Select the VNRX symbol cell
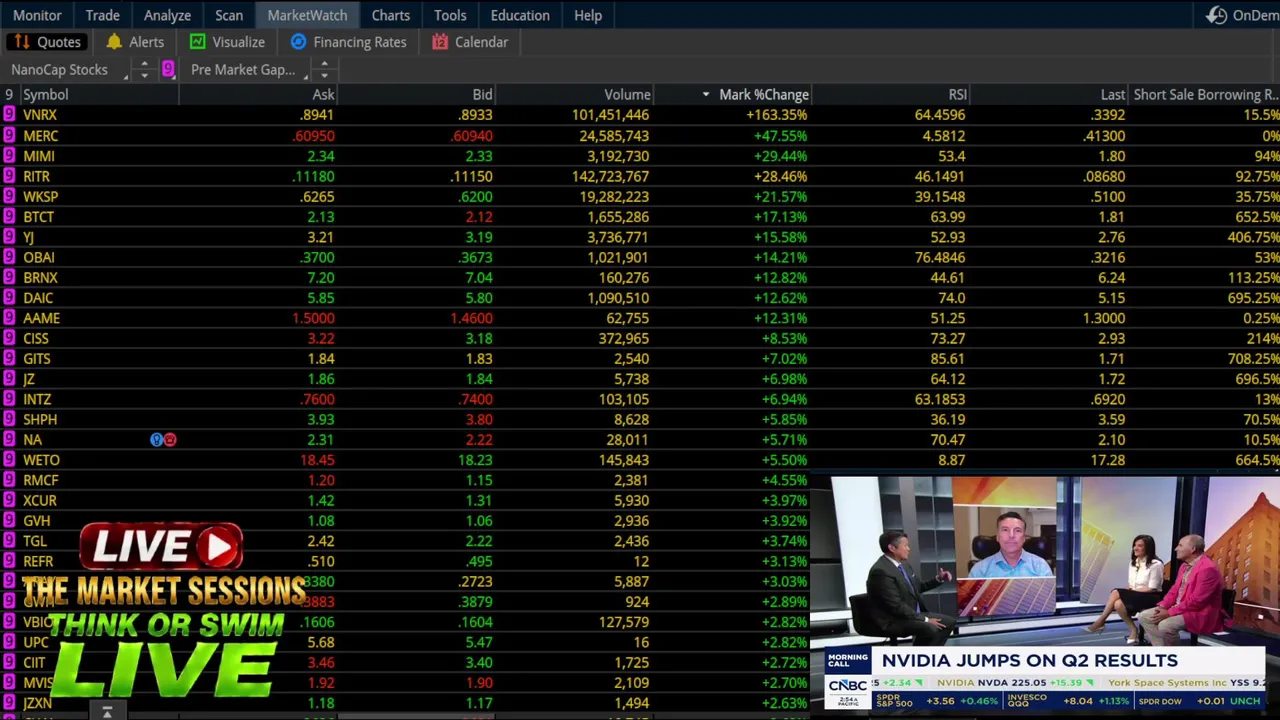The height and width of the screenshot is (720, 1280). click(40, 115)
